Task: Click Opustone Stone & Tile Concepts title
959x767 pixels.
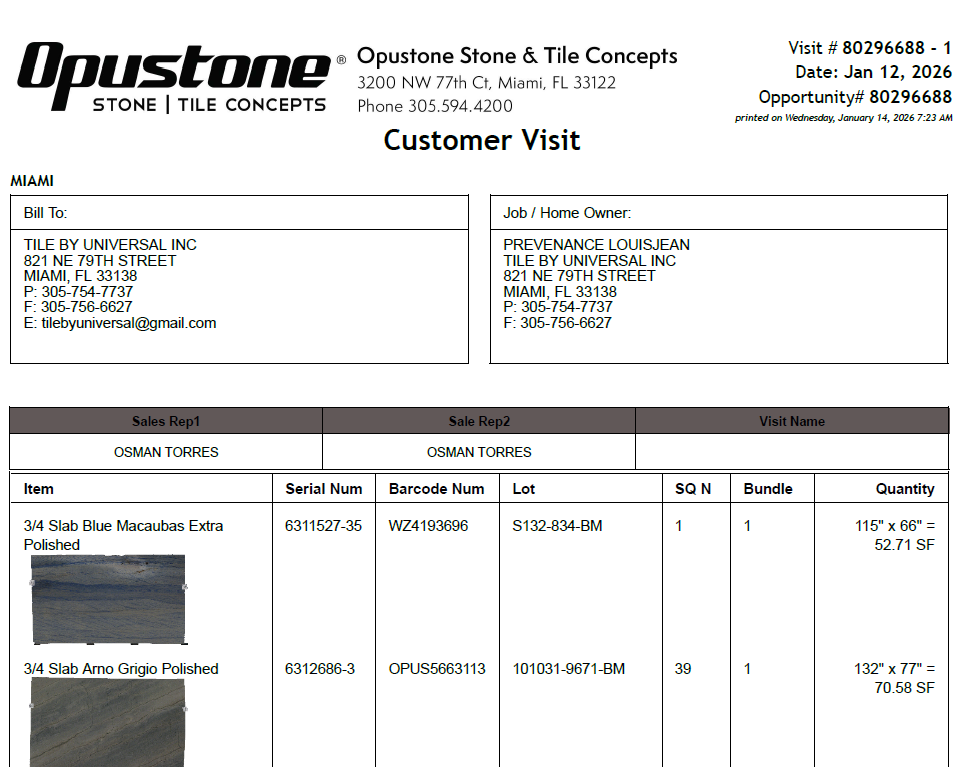Action: (x=517, y=56)
